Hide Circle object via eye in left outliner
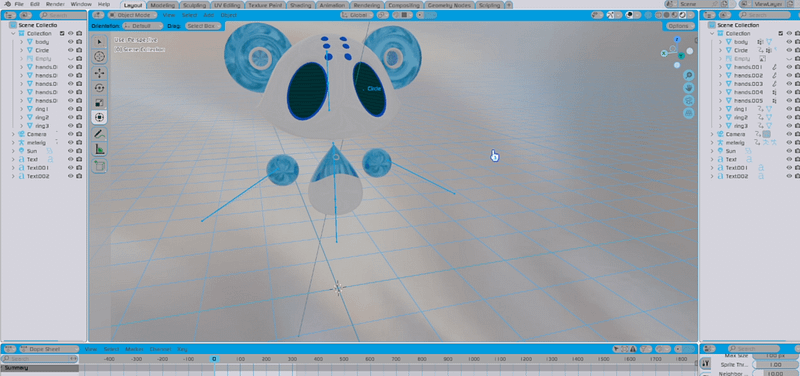Viewport: 800px width, 376px height. pyautogui.click(x=70, y=51)
